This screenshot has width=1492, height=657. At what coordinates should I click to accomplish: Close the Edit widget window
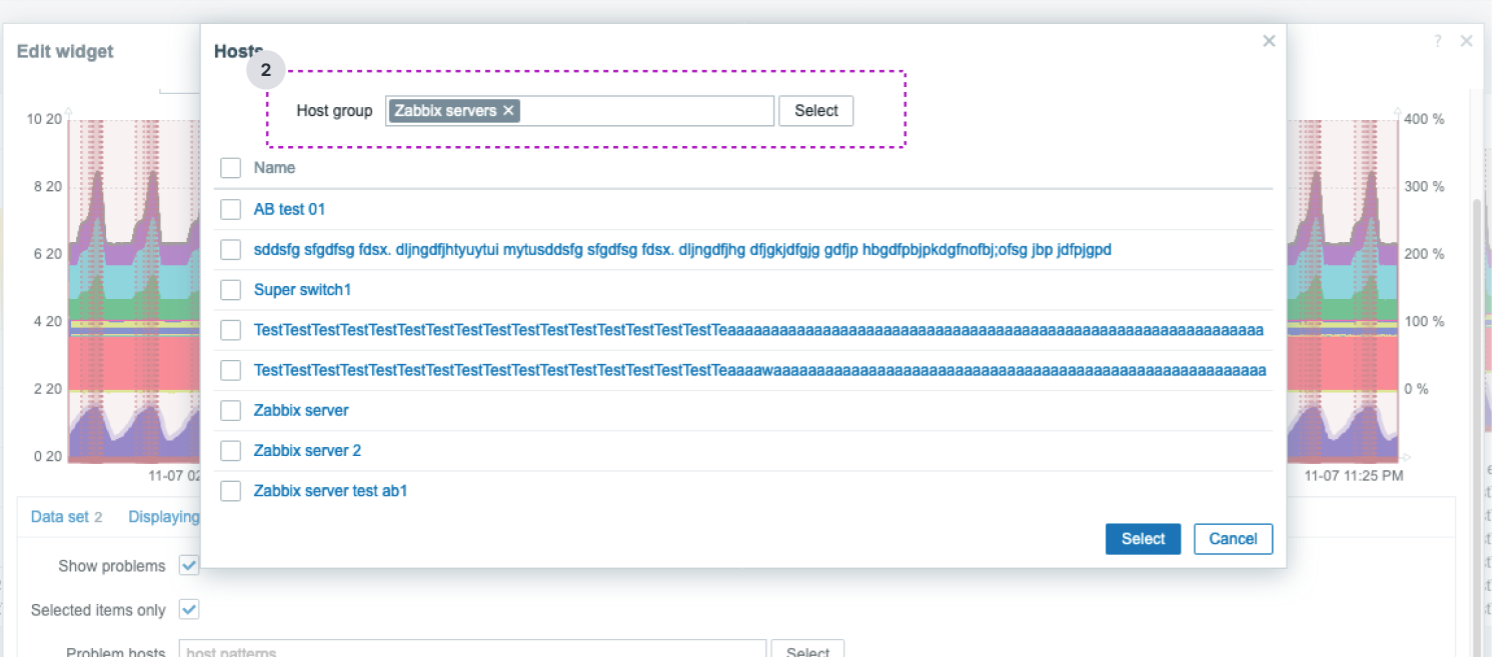[1467, 41]
